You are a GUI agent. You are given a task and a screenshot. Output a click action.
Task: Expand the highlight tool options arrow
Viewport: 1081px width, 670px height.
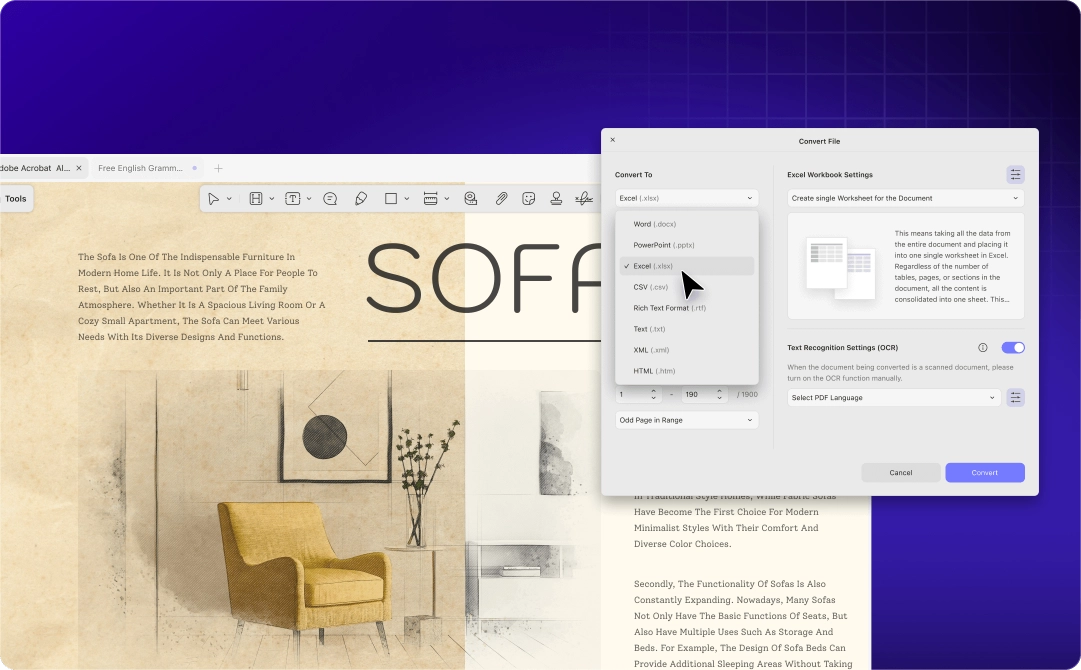[272, 199]
